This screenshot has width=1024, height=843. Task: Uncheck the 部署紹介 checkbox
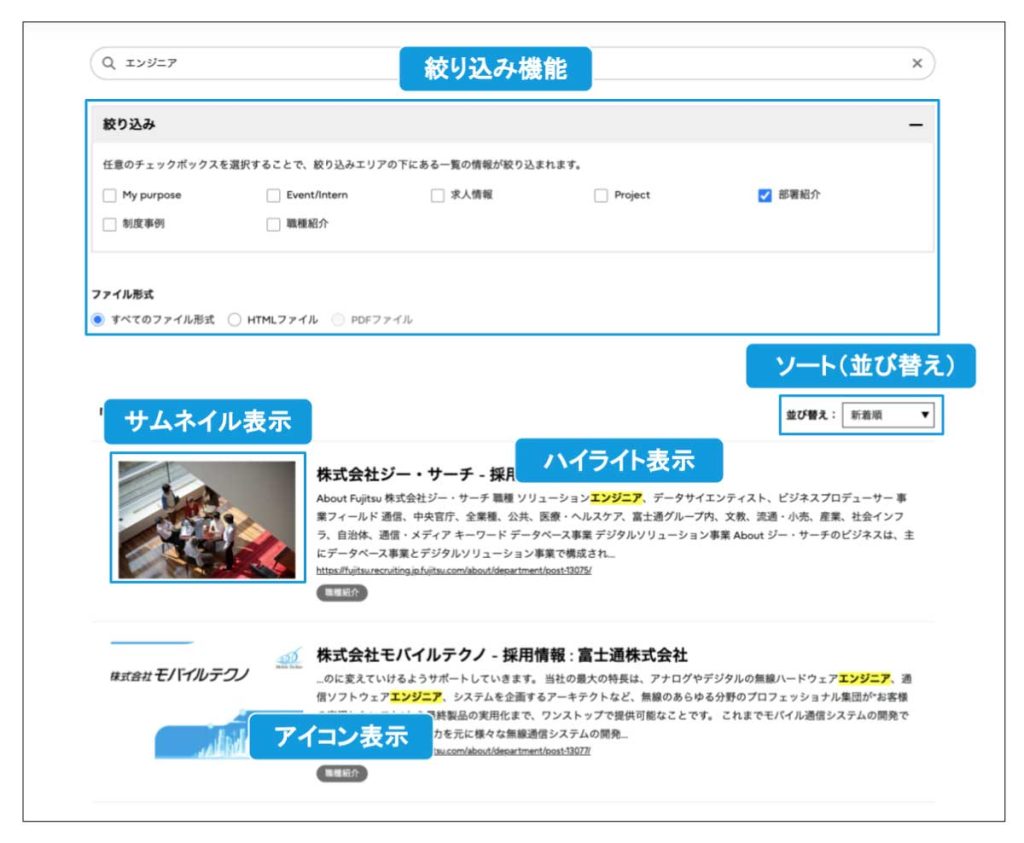765,195
